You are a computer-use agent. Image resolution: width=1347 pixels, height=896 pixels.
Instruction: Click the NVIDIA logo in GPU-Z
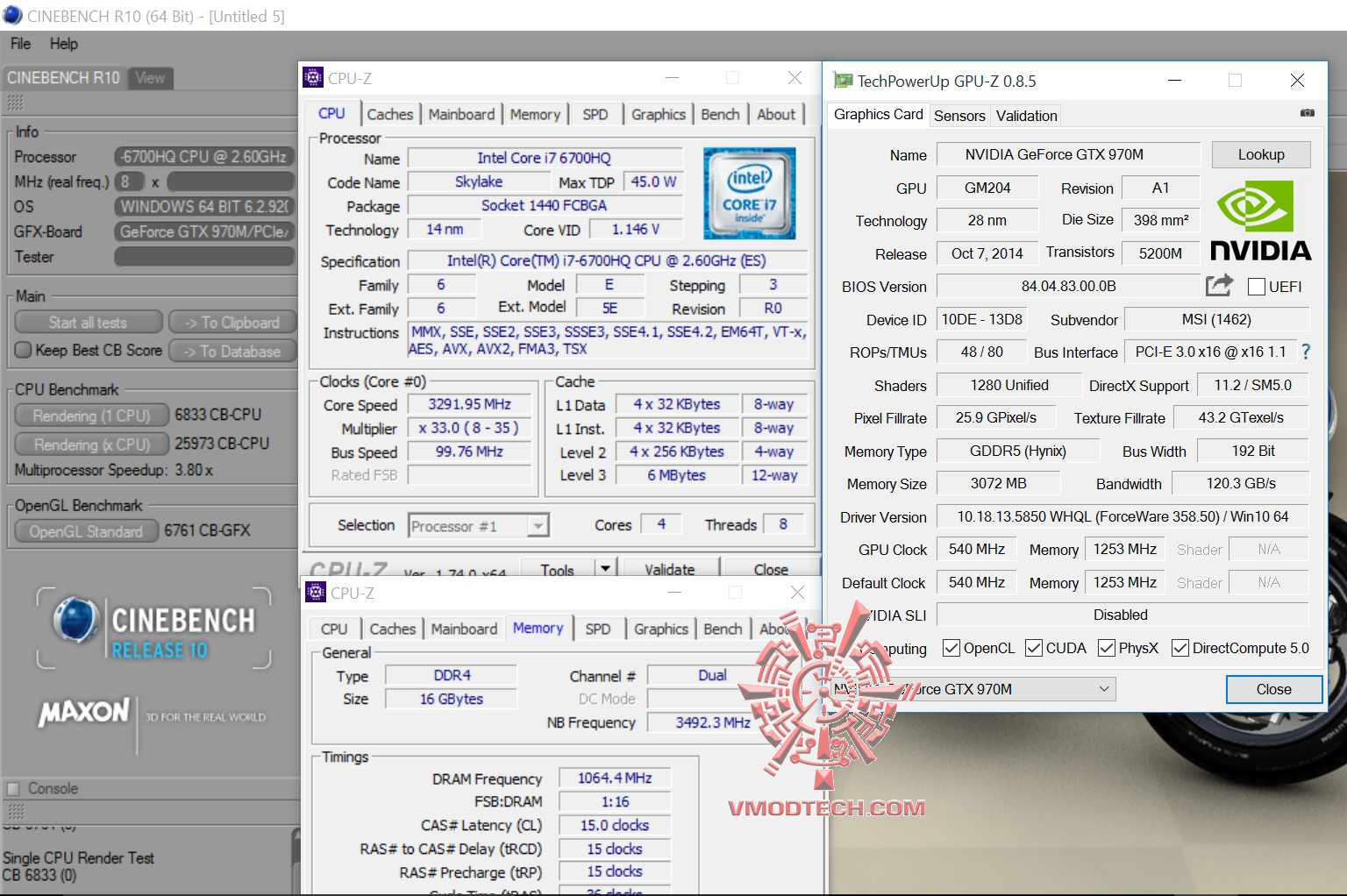click(1260, 220)
